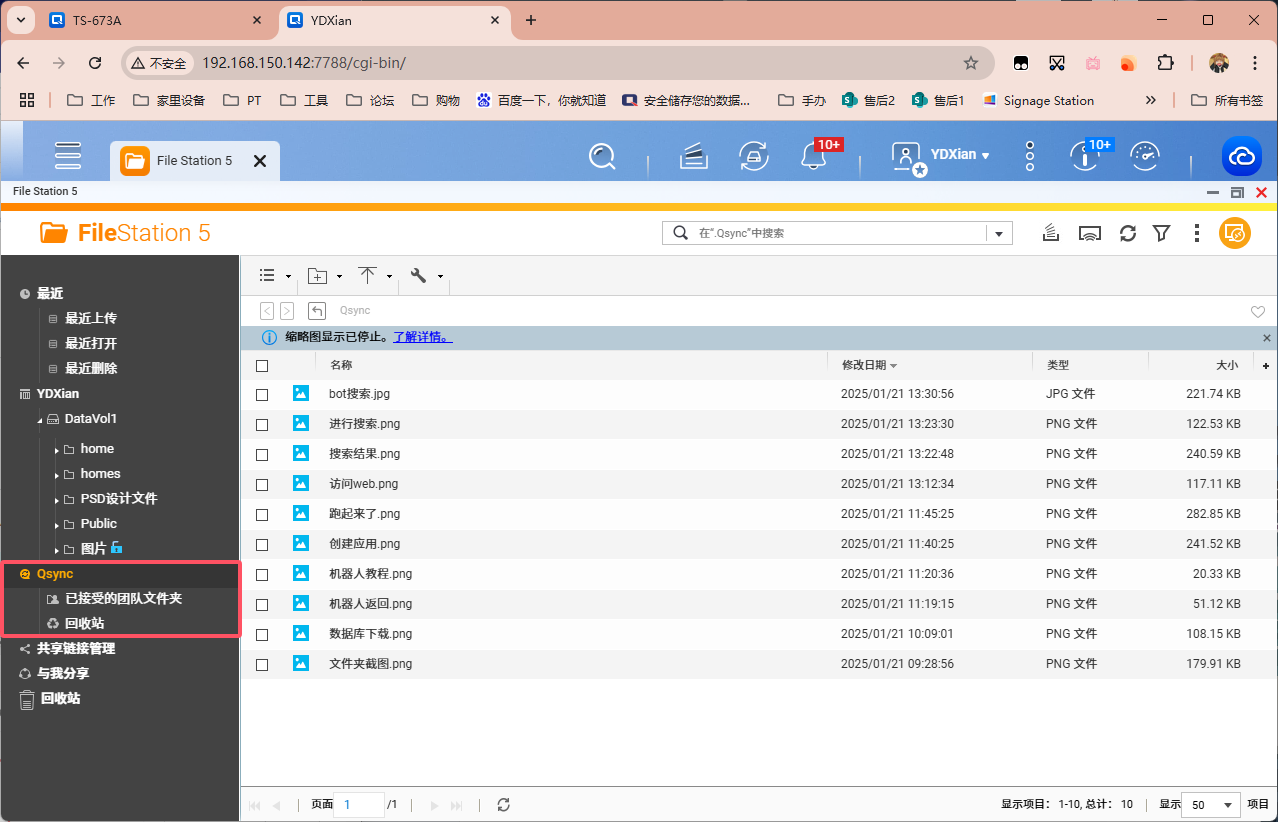Image resolution: width=1278 pixels, height=822 pixels.
Task: Open 最近打开 in the sidebar
Action: [x=91, y=343]
